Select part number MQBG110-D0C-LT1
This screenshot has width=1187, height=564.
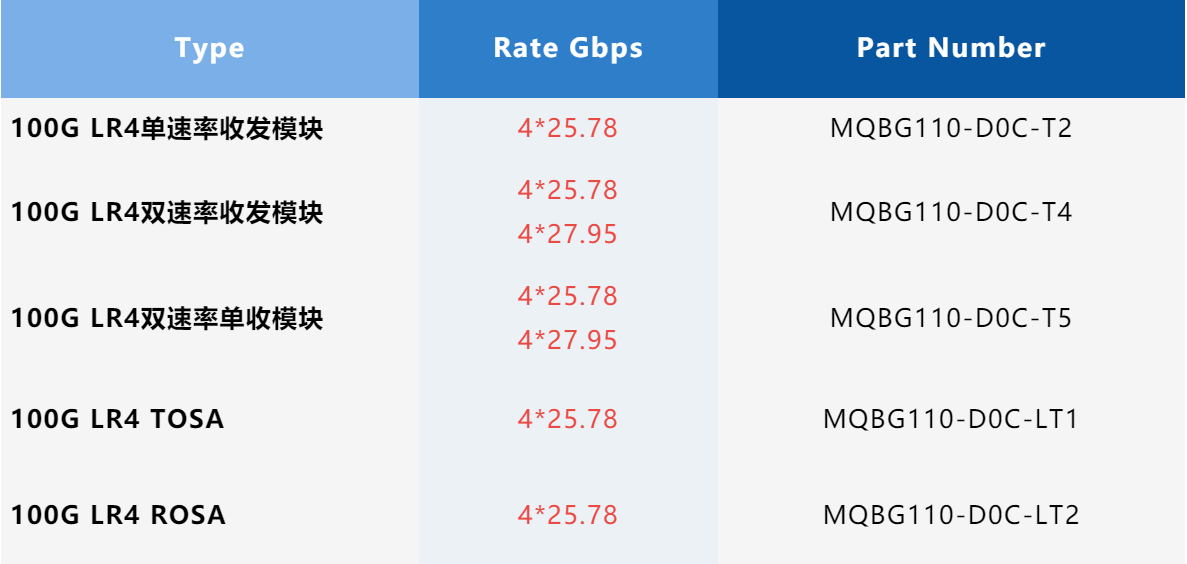951,419
